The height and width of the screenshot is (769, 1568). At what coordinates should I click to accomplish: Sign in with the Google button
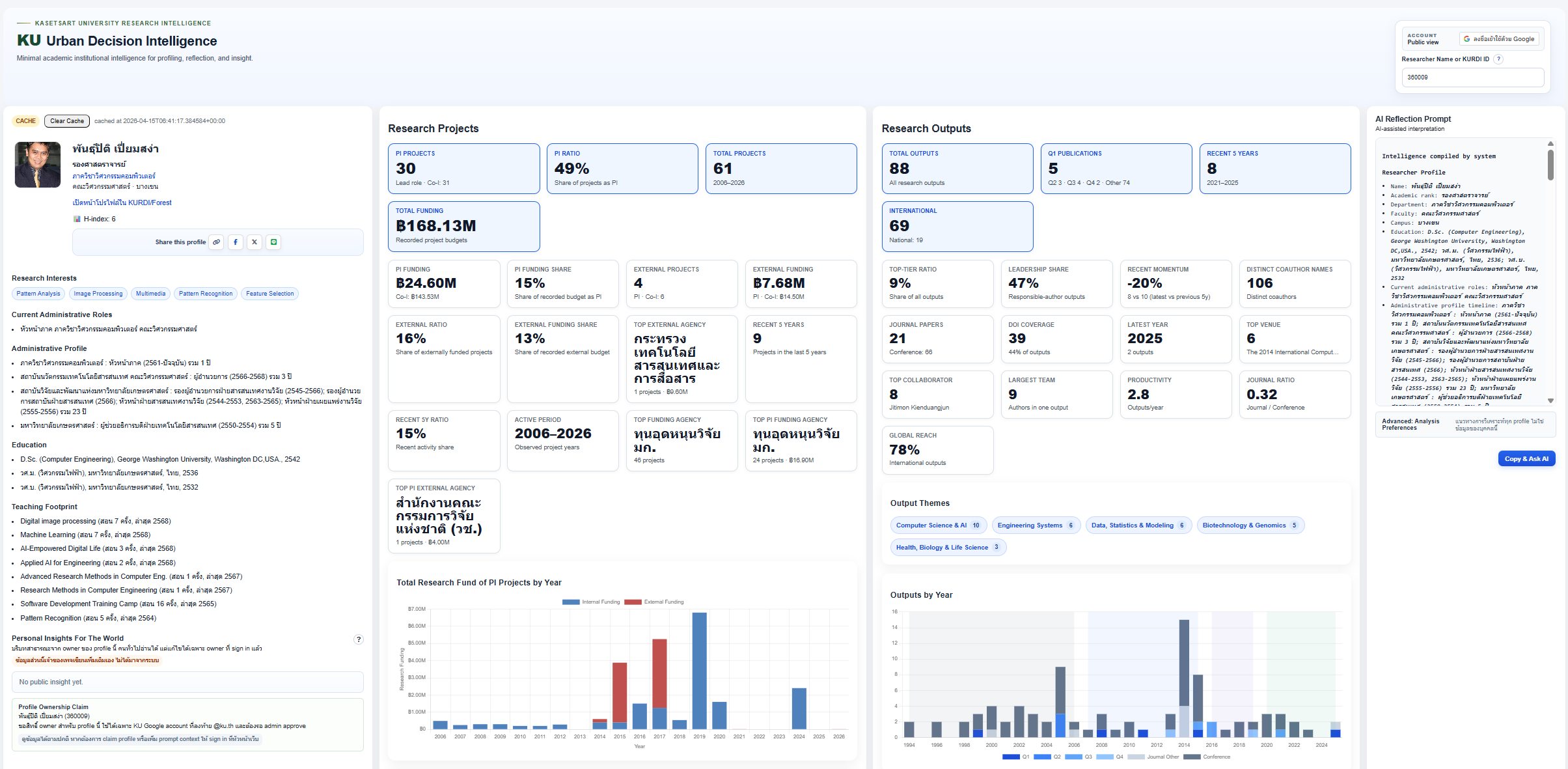(x=1499, y=39)
